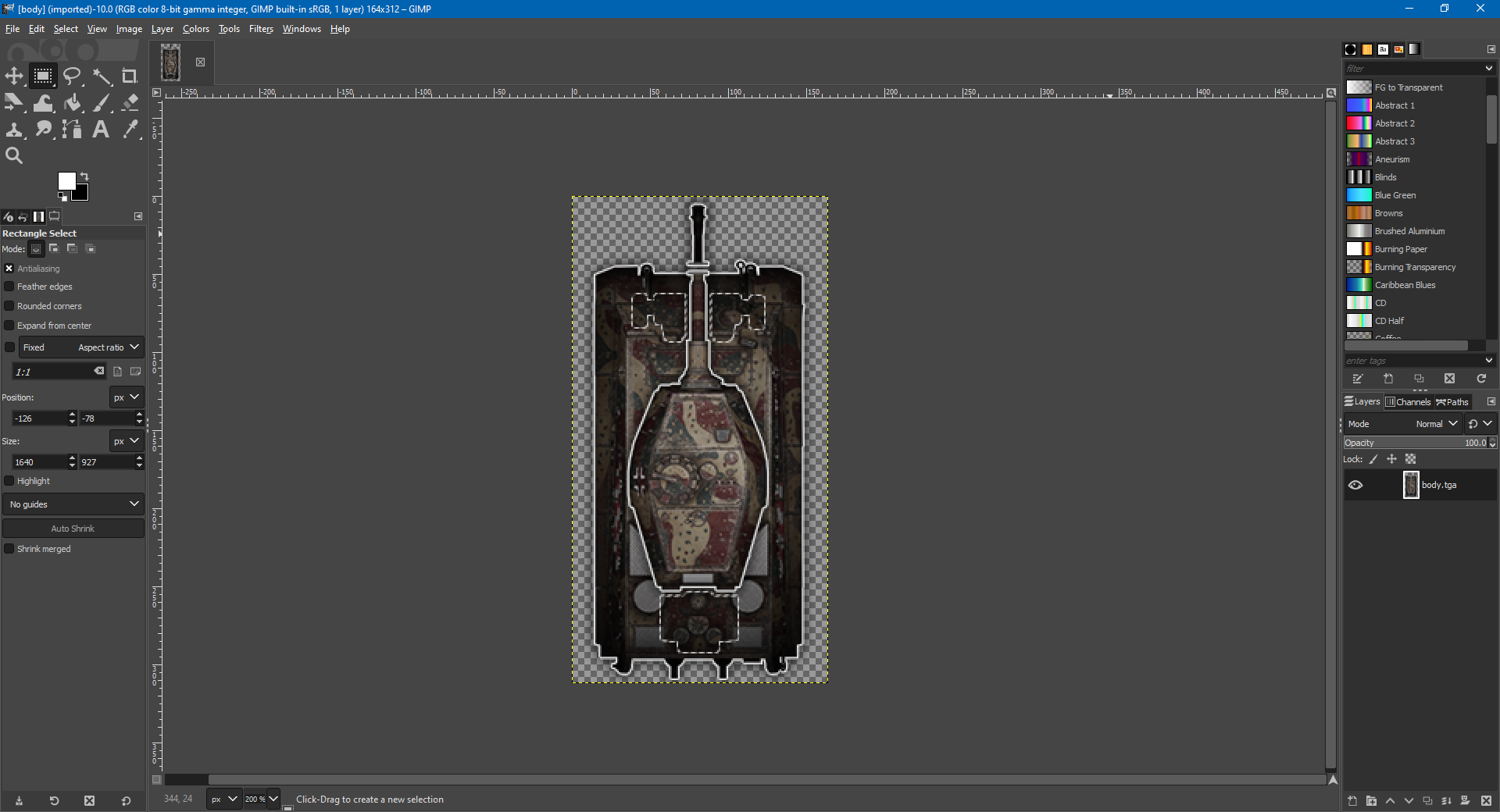1500x812 pixels.
Task: Click the white foreground color swatch
Action: 66,180
